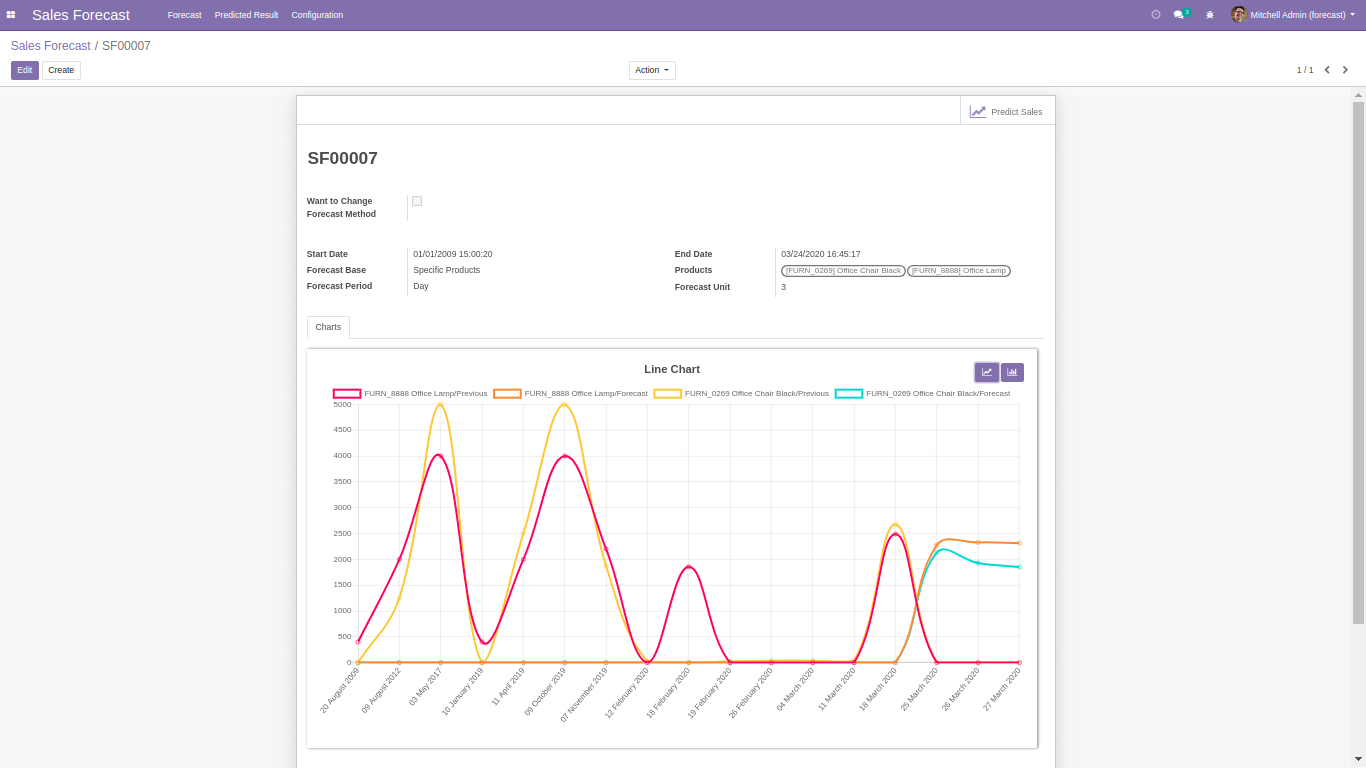The height and width of the screenshot is (768, 1366).
Task: Click the Office Lamp/Forecast orange legend swatch
Action: [507, 394]
